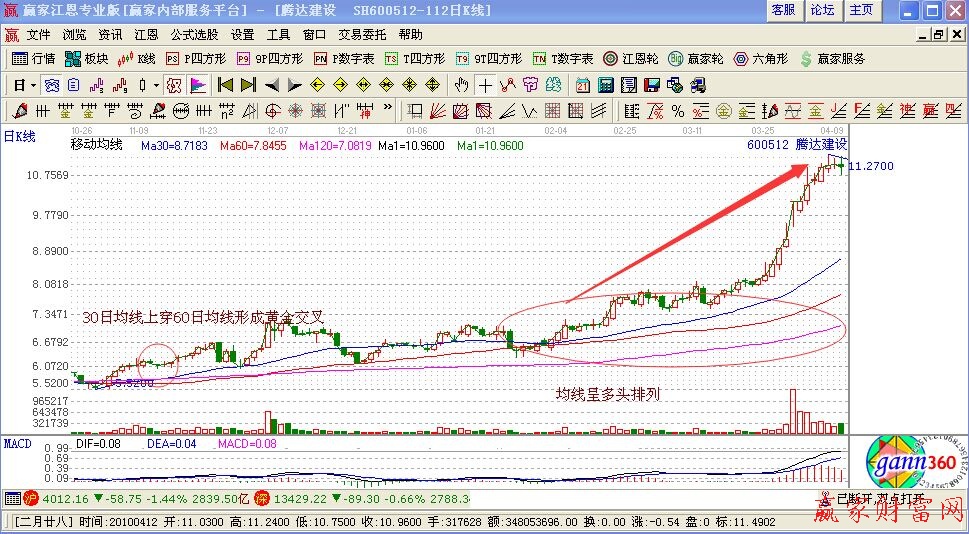The image size is (969, 534).
Task: Click the percent (%) drawing tool
Action: (677, 110)
